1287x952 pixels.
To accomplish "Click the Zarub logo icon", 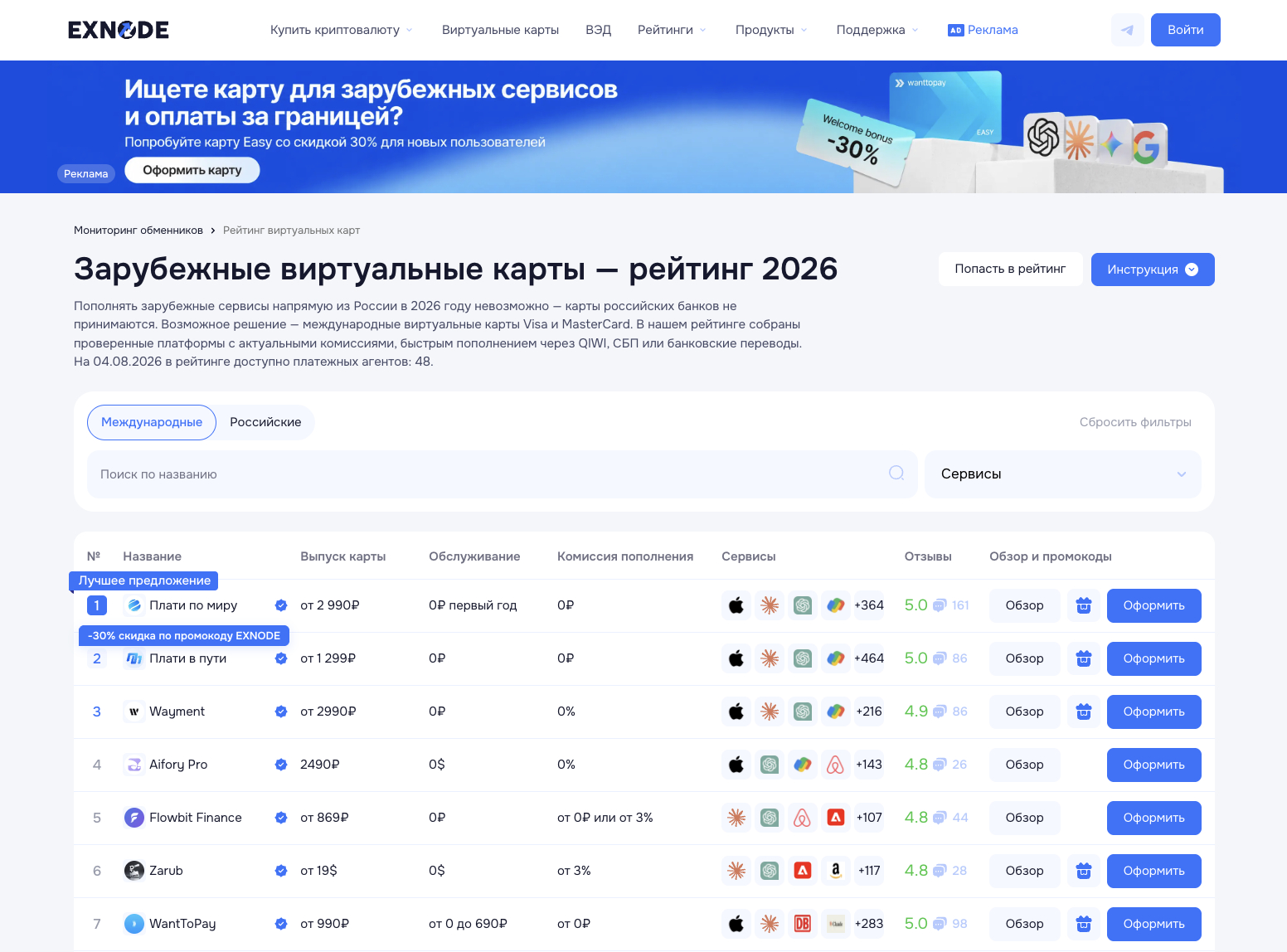I will click(134, 871).
